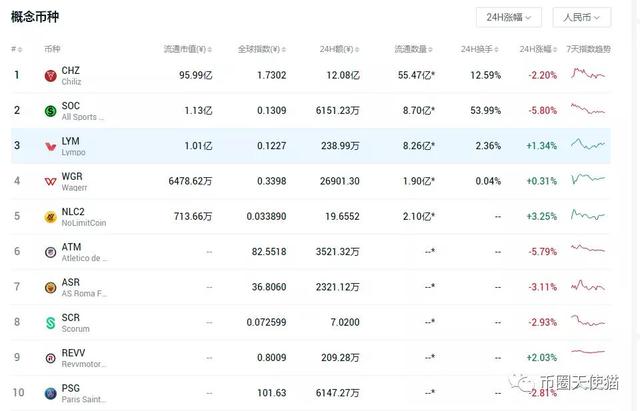Click the 概念币种 section title
The image size is (640, 411).
(x=35, y=17)
